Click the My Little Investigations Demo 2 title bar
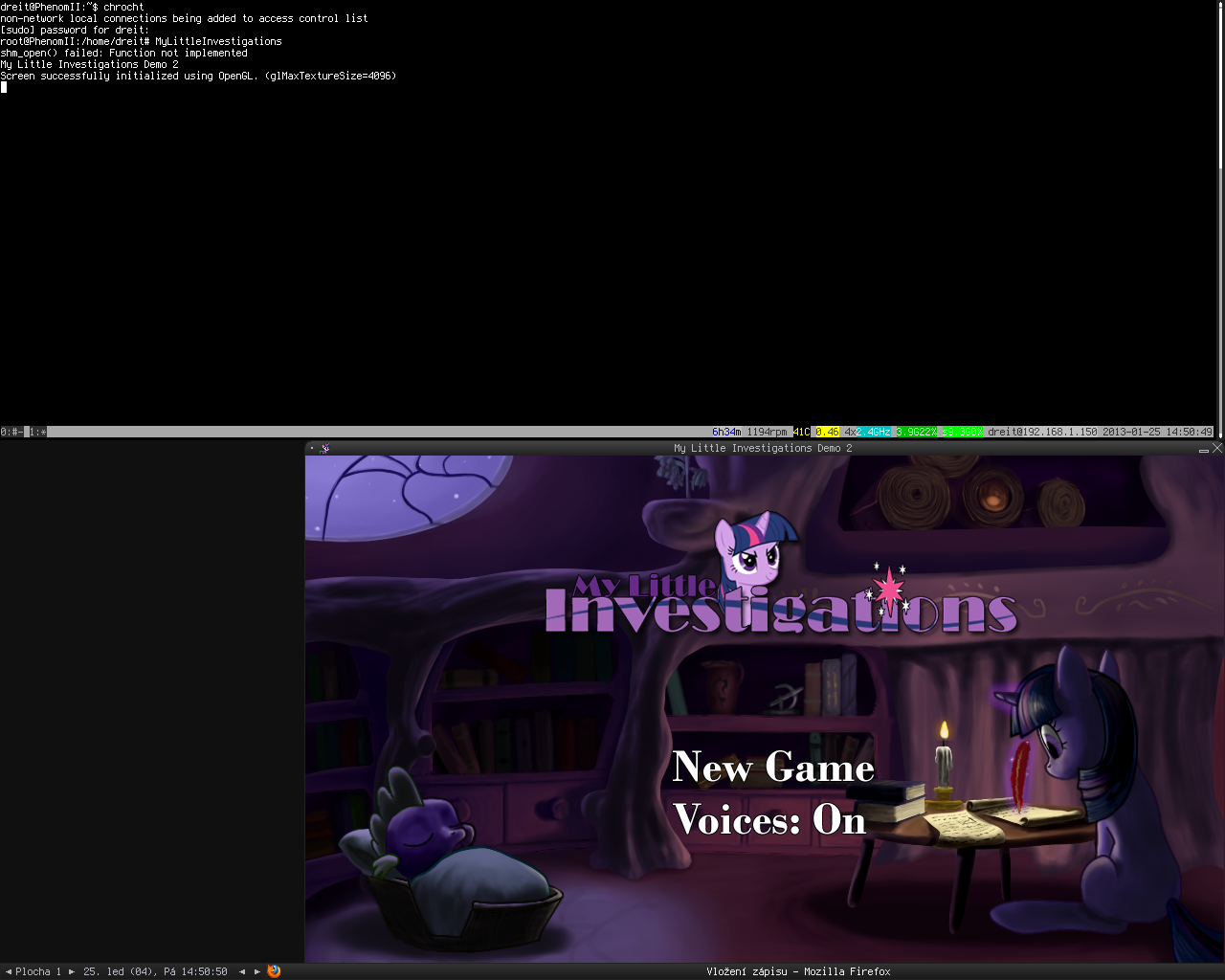1225x980 pixels. click(763, 448)
